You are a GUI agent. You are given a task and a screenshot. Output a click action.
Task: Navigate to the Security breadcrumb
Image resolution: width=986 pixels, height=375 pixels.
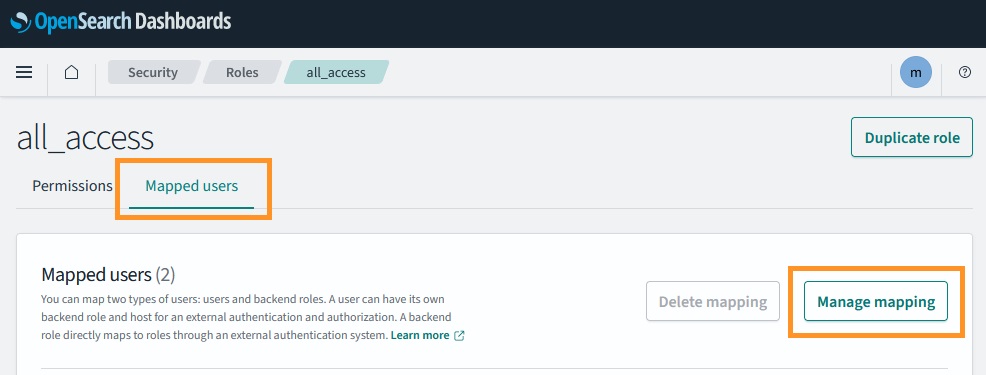click(153, 72)
